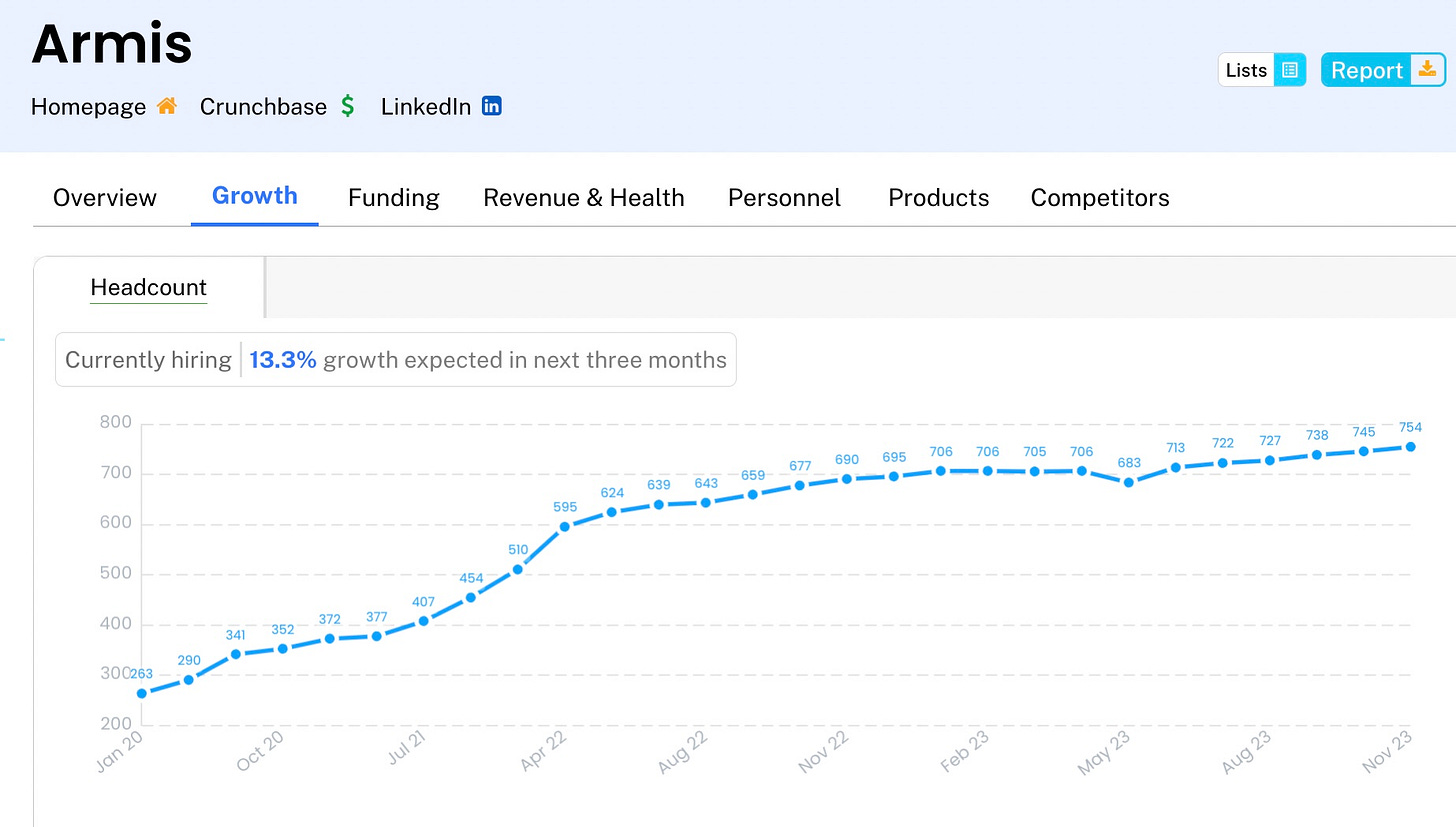The height and width of the screenshot is (827, 1456).
Task: Open the LinkedIn logo icon
Action: click(491, 106)
